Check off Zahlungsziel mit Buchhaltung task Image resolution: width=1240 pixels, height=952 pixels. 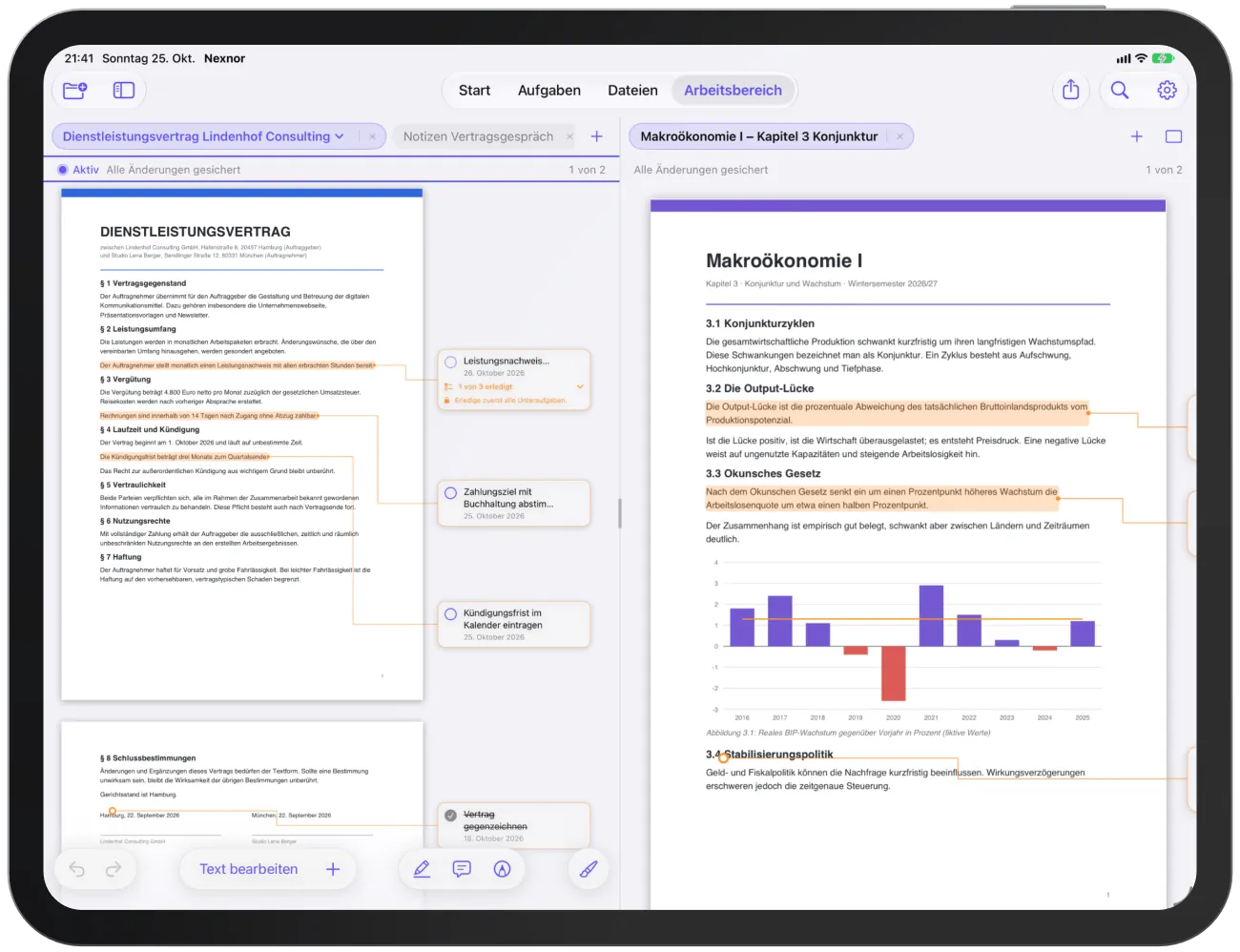(x=451, y=493)
